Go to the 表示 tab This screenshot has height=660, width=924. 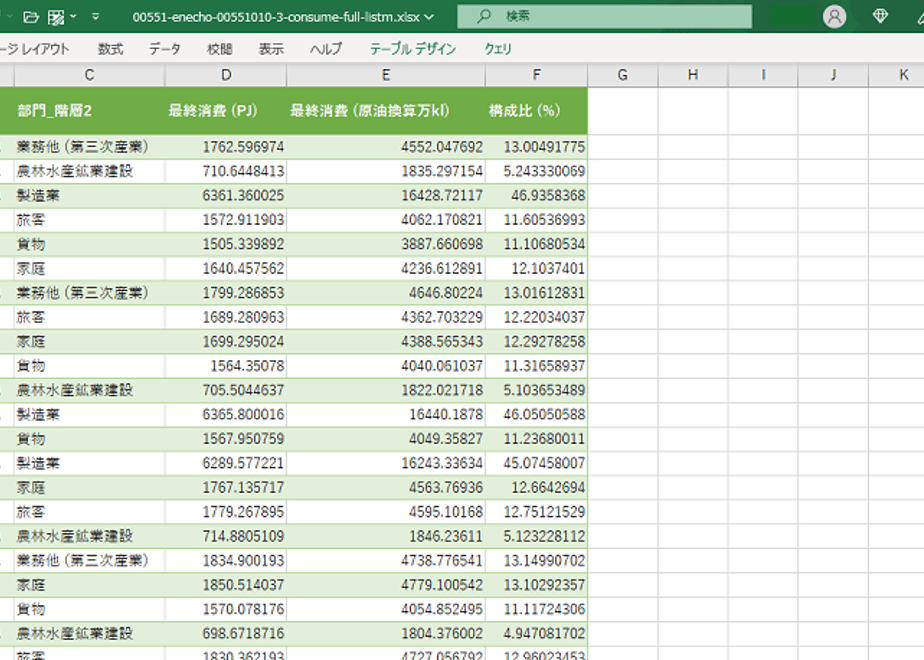coord(271,49)
